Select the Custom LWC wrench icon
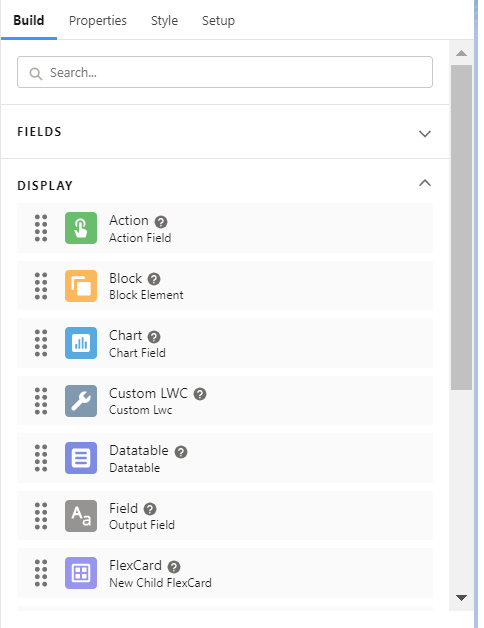 tap(81, 401)
